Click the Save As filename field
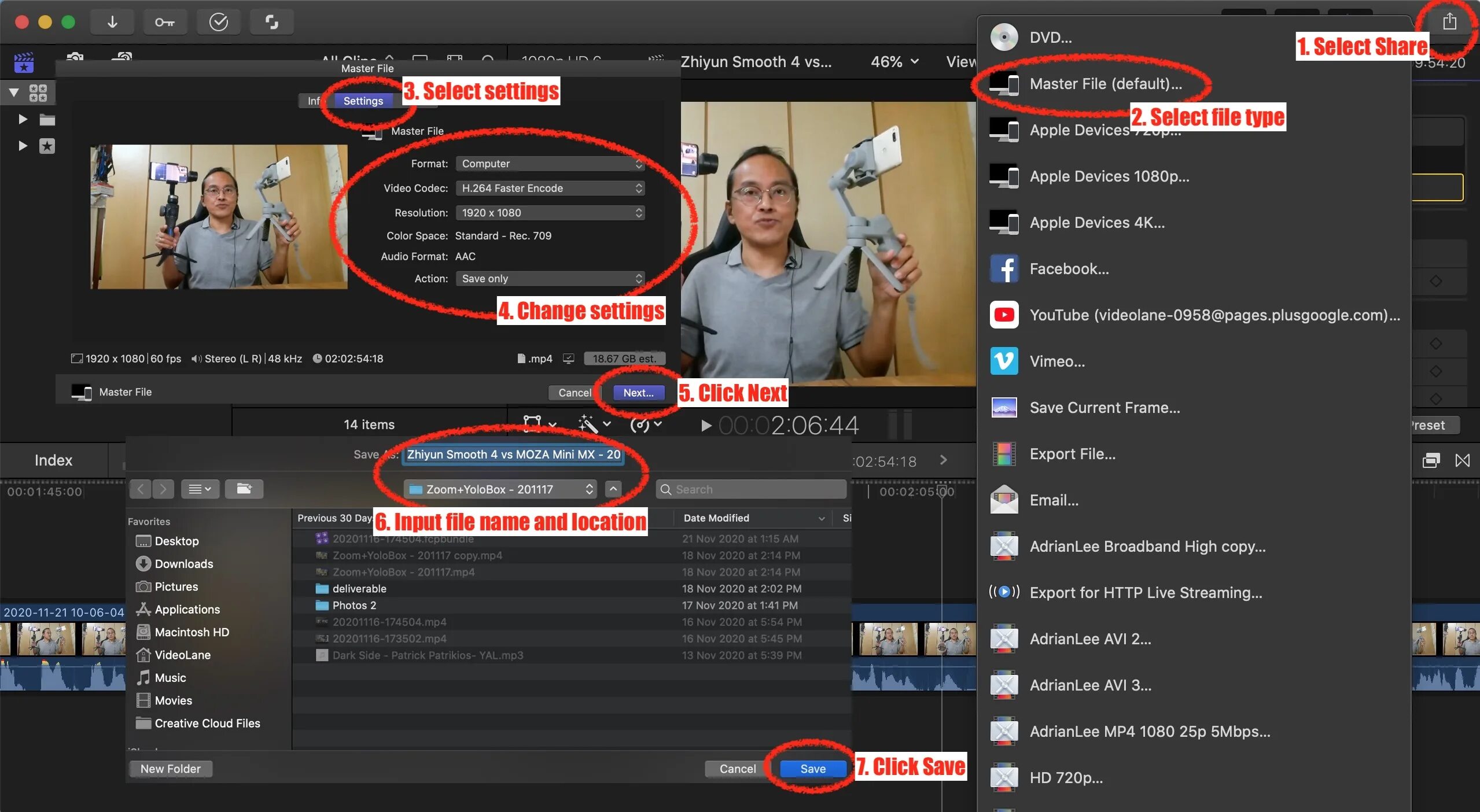The width and height of the screenshot is (1480, 812). [513, 455]
